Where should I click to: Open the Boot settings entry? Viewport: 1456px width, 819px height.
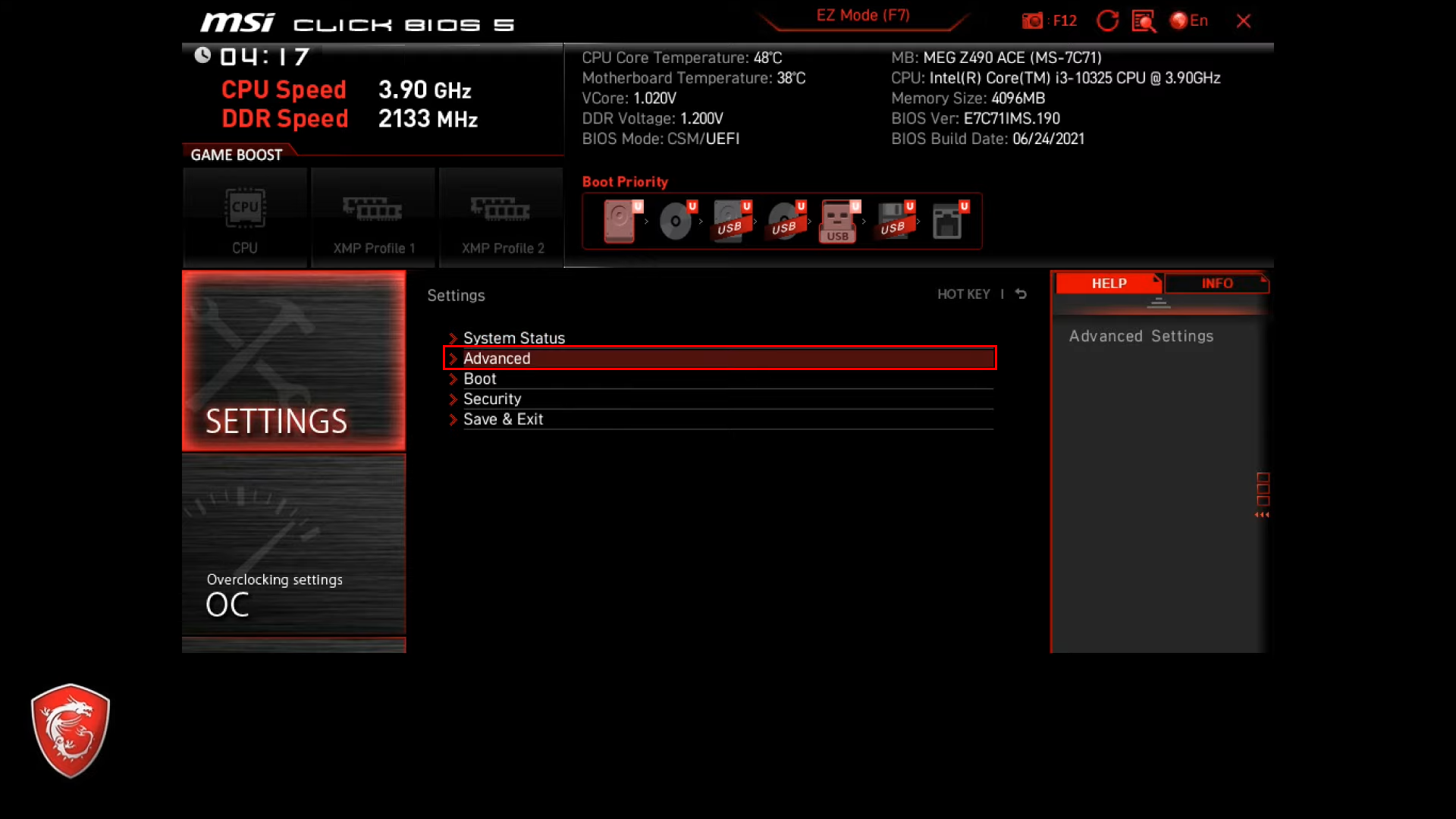click(720, 378)
